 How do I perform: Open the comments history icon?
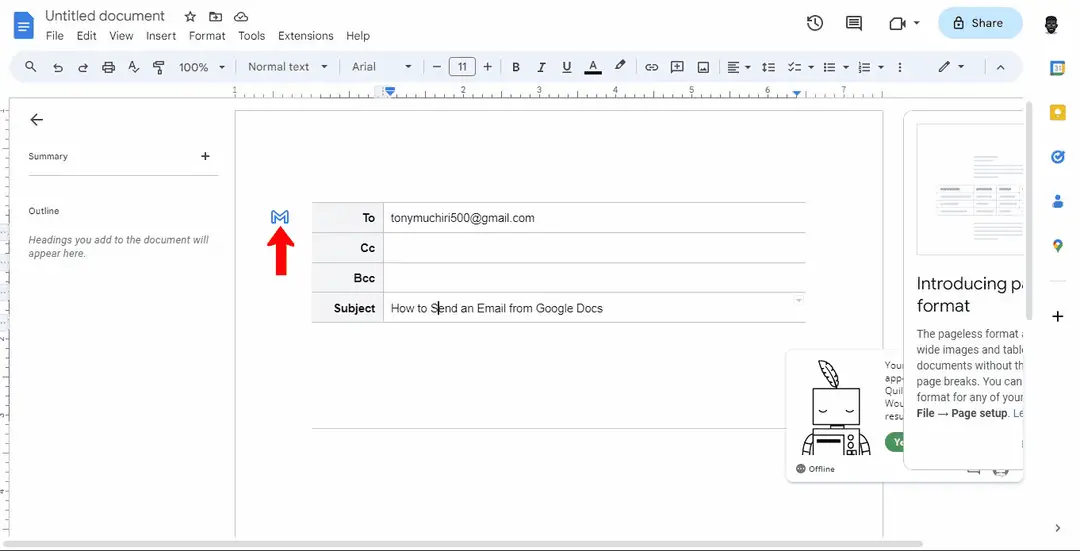[x=853, y=23]
